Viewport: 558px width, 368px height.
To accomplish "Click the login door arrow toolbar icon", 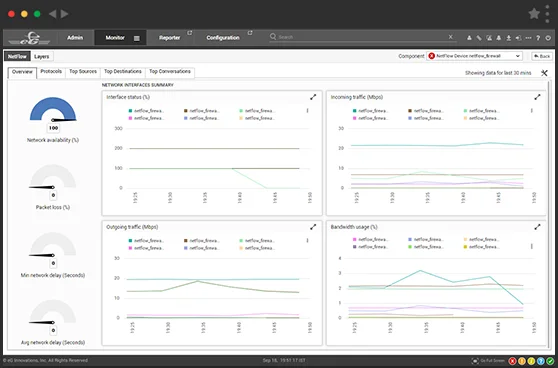I will point(518,38).
